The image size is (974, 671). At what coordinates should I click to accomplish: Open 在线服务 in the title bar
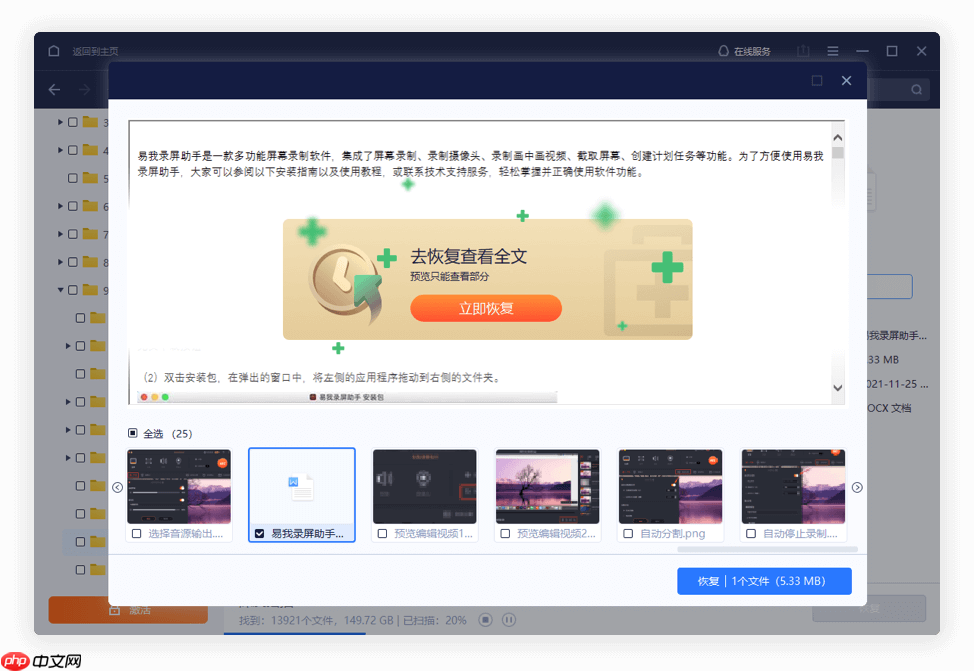744,51
